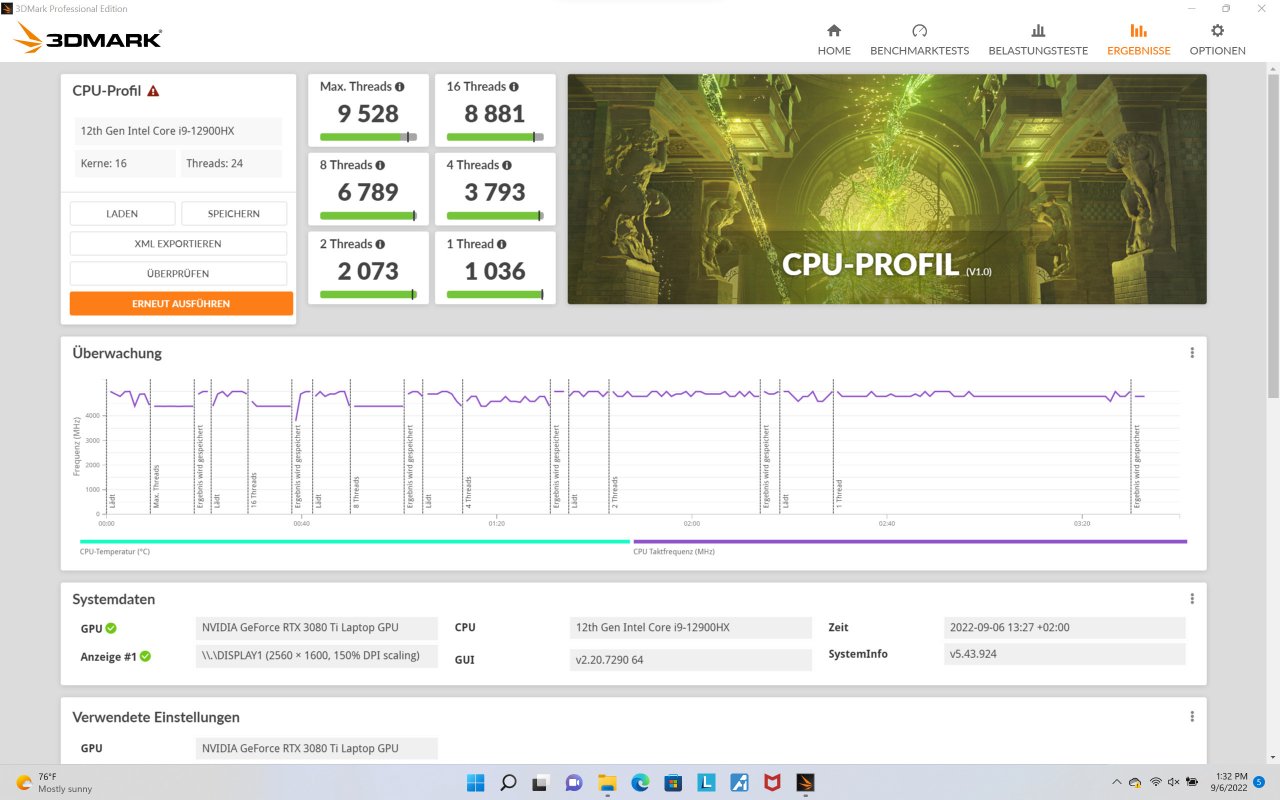Open the Windows Start menu

click(474, 782)
